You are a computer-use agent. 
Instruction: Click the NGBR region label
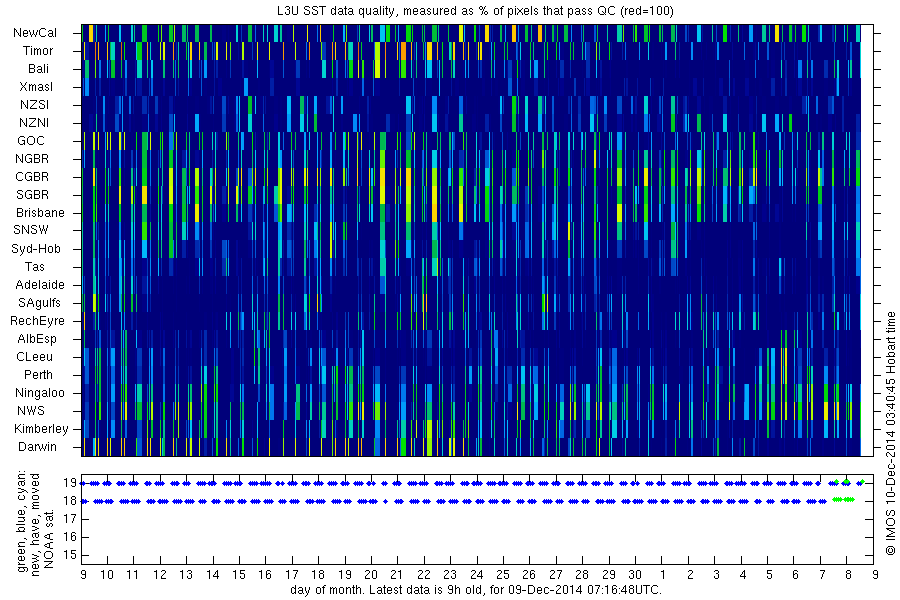pos(32,158)
